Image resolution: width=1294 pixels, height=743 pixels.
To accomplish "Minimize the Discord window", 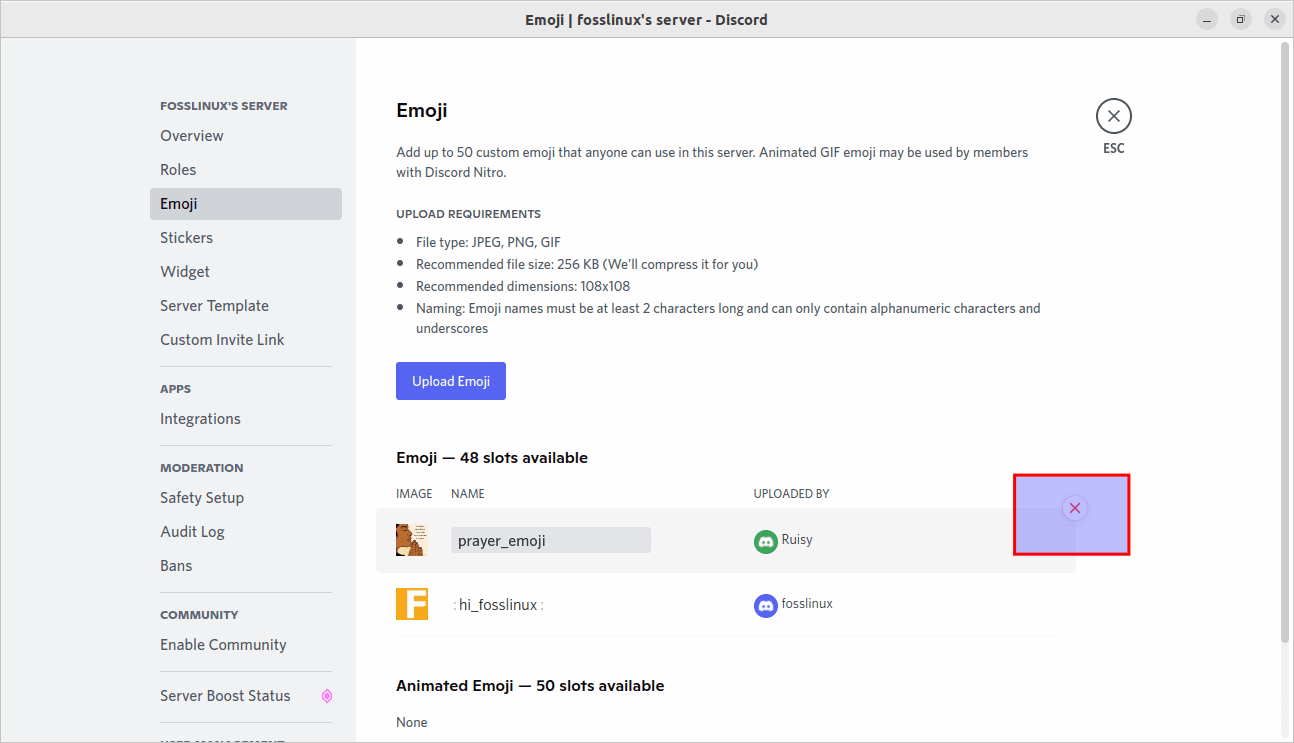I will point(1207,19).
